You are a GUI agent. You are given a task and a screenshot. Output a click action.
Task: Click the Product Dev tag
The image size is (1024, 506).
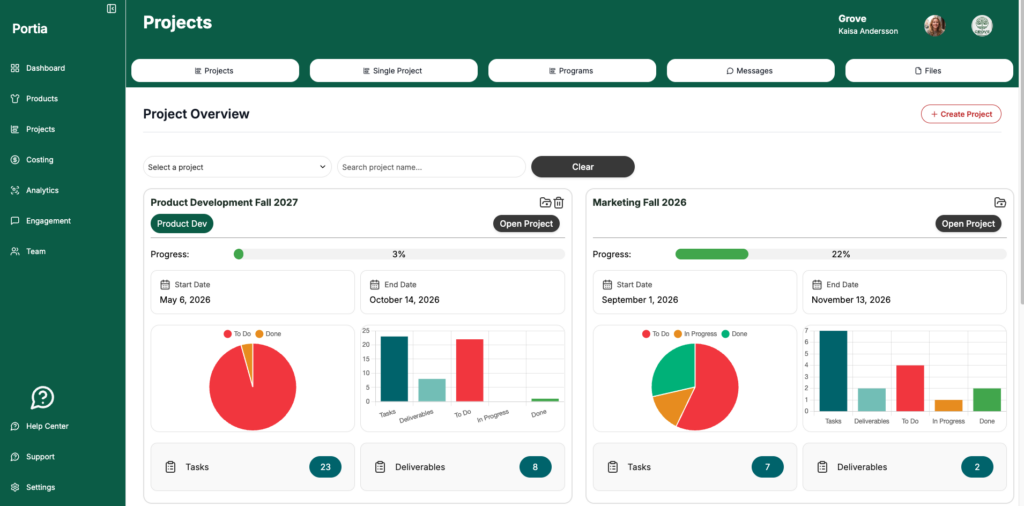(x=182, y=223)
